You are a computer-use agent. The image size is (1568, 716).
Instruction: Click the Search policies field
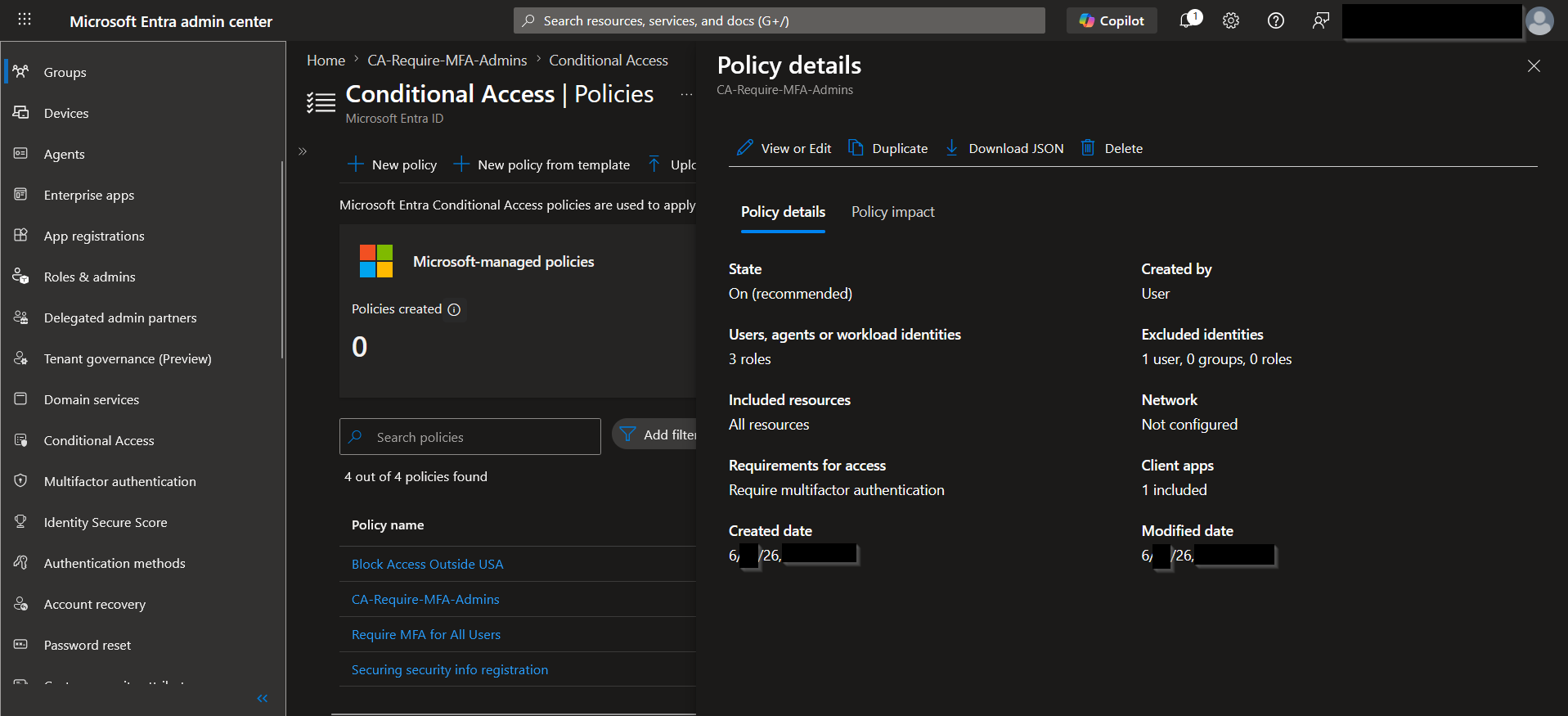click(470, 437)
